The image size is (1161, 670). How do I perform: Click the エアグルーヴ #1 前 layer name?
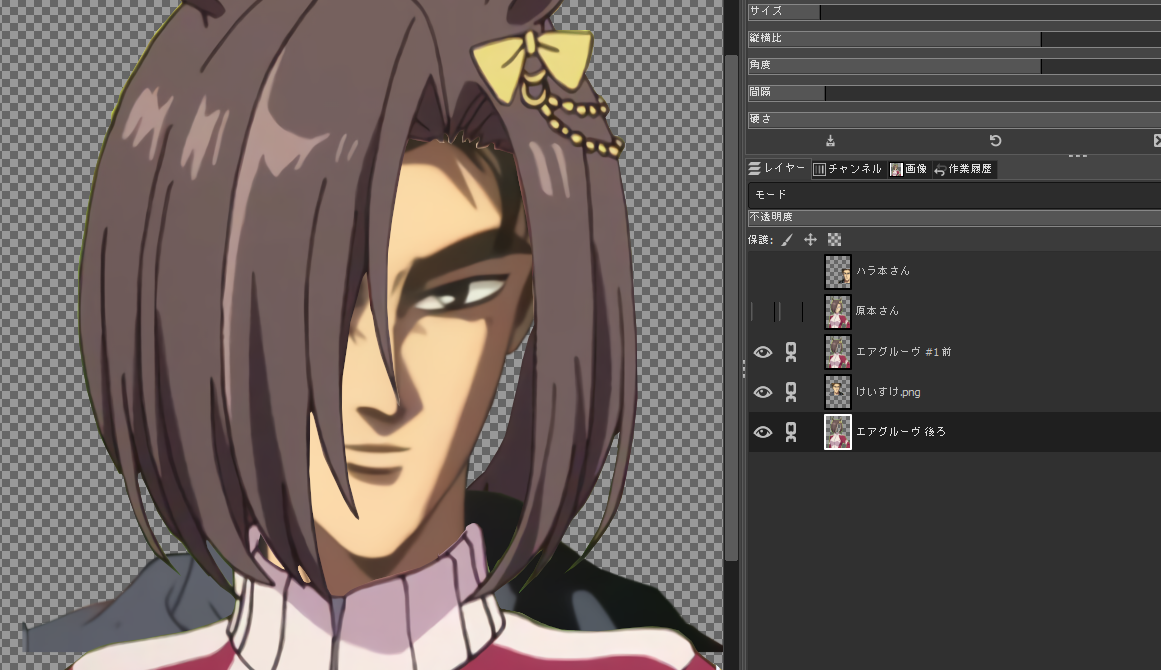click(x=904, y=352)
